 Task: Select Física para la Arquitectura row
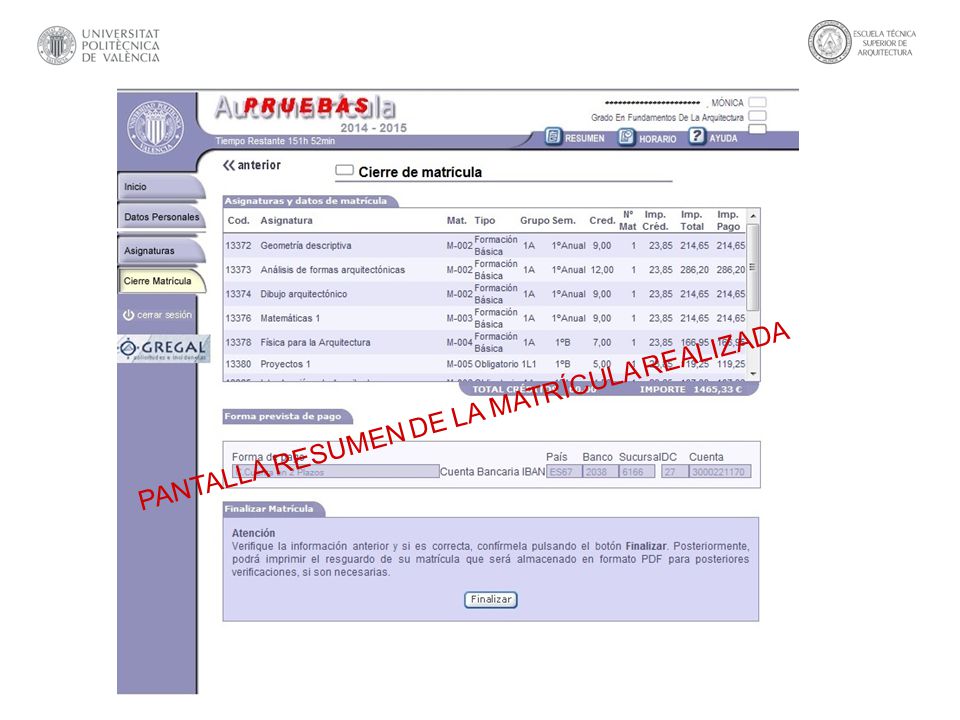485,342
